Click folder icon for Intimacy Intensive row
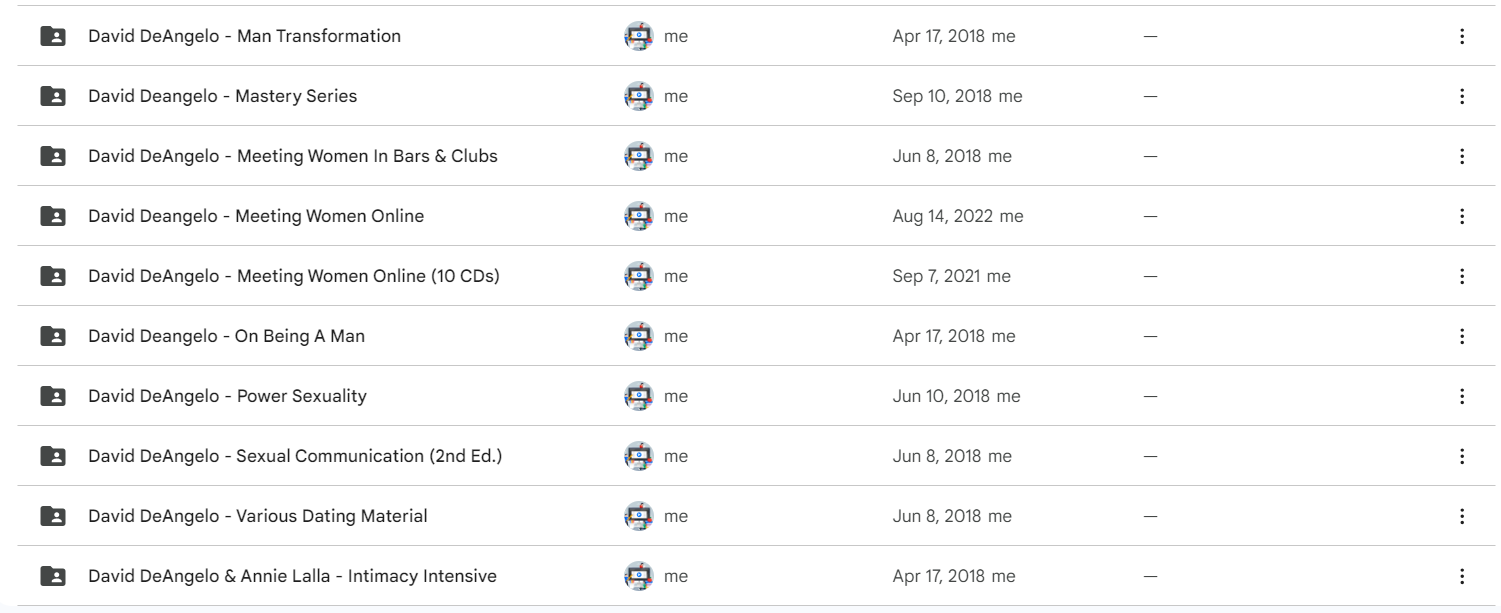This screenshot has width=1501, height=613. click(x=53, y=576)
